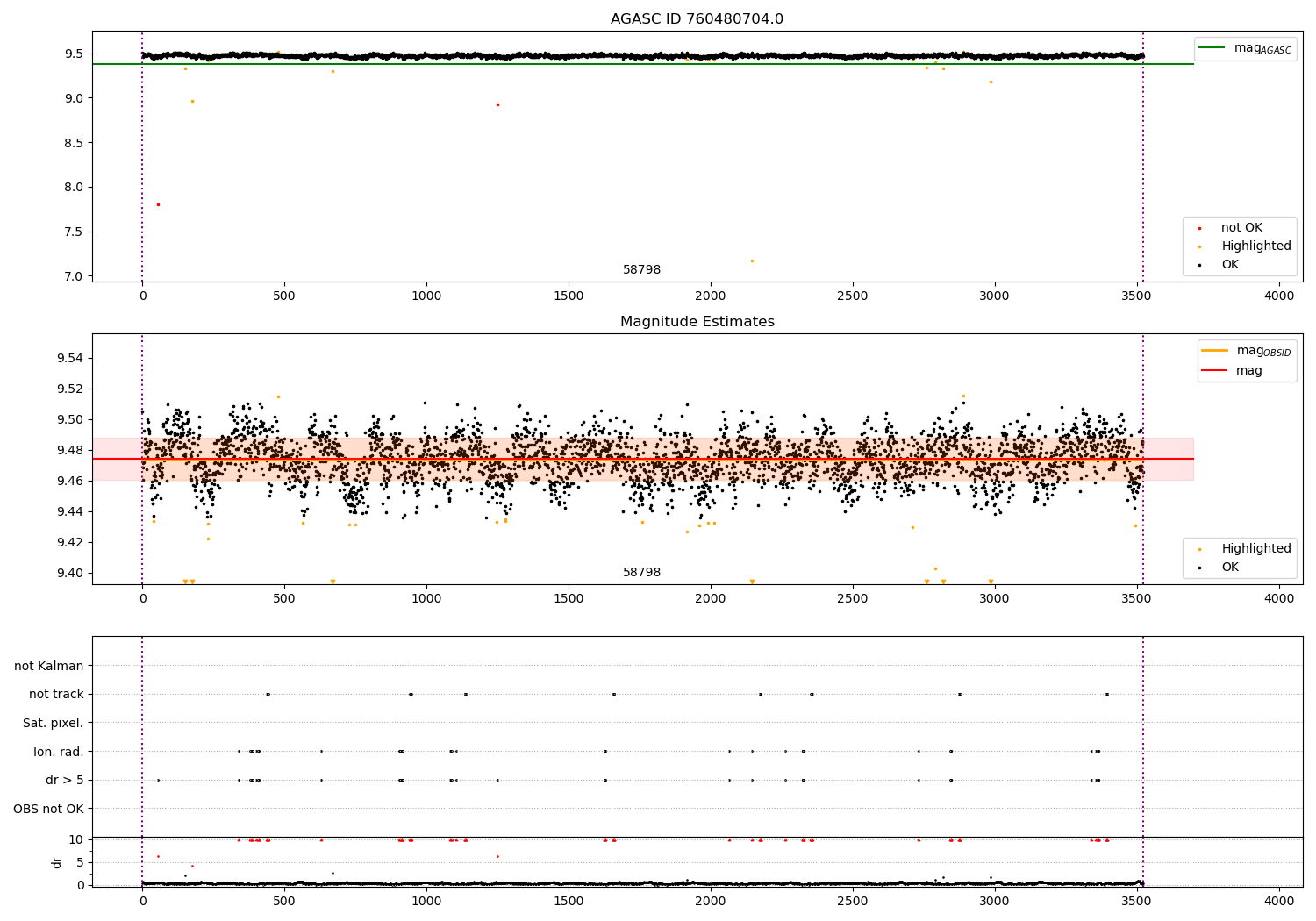The width and height of the screenshot is (1316, 921).
Task: Click the '58798' label in the top plot
Action: [x=641, y=270]
